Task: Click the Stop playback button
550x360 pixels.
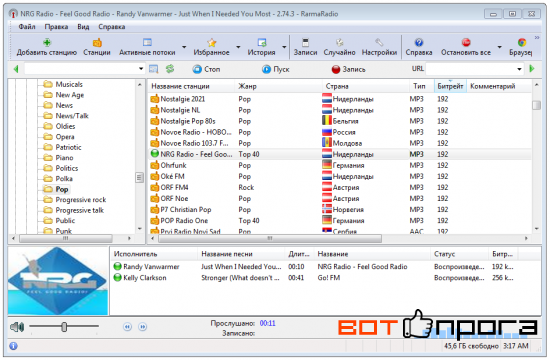Action: coord(206,69)
